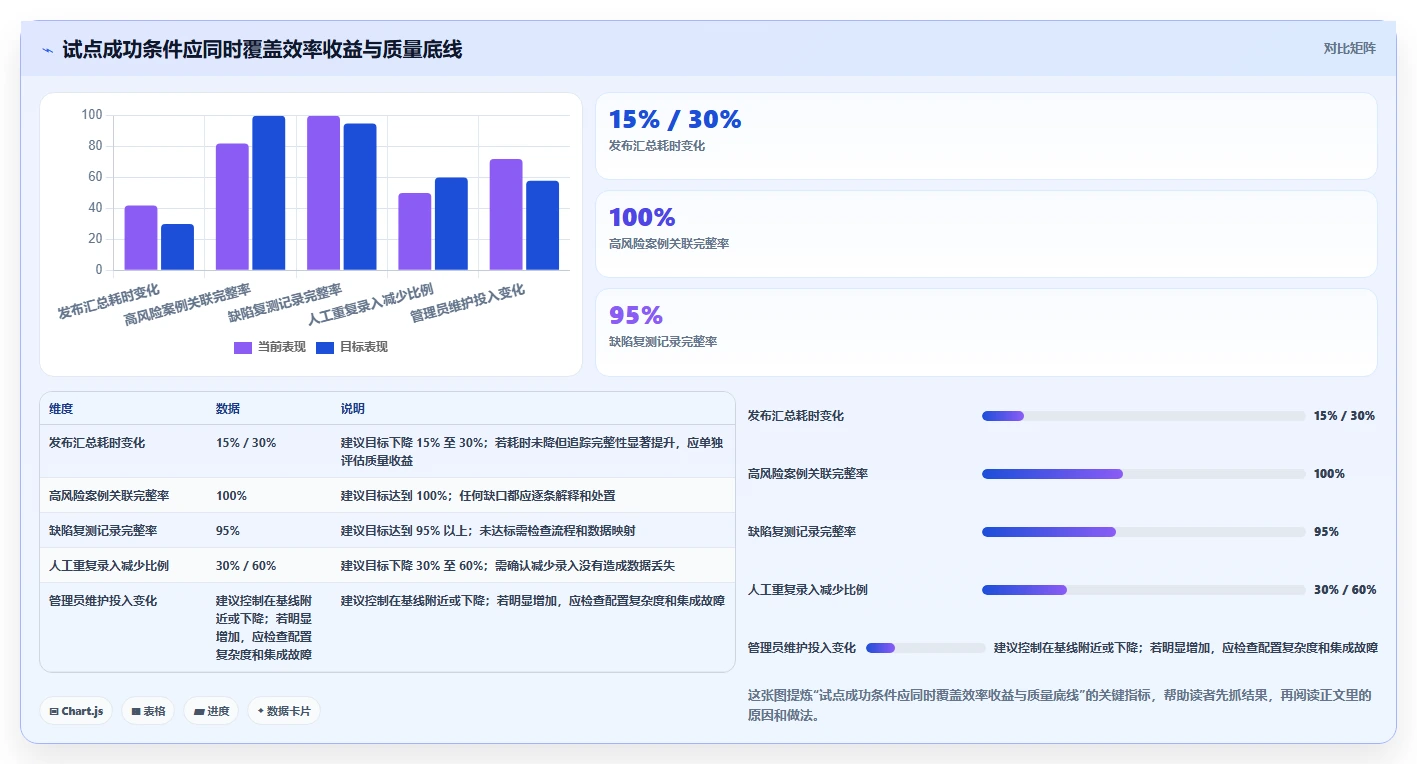
Task: Click the purple 管理员维护投入变化 current bar
Action: coord(506,215)
